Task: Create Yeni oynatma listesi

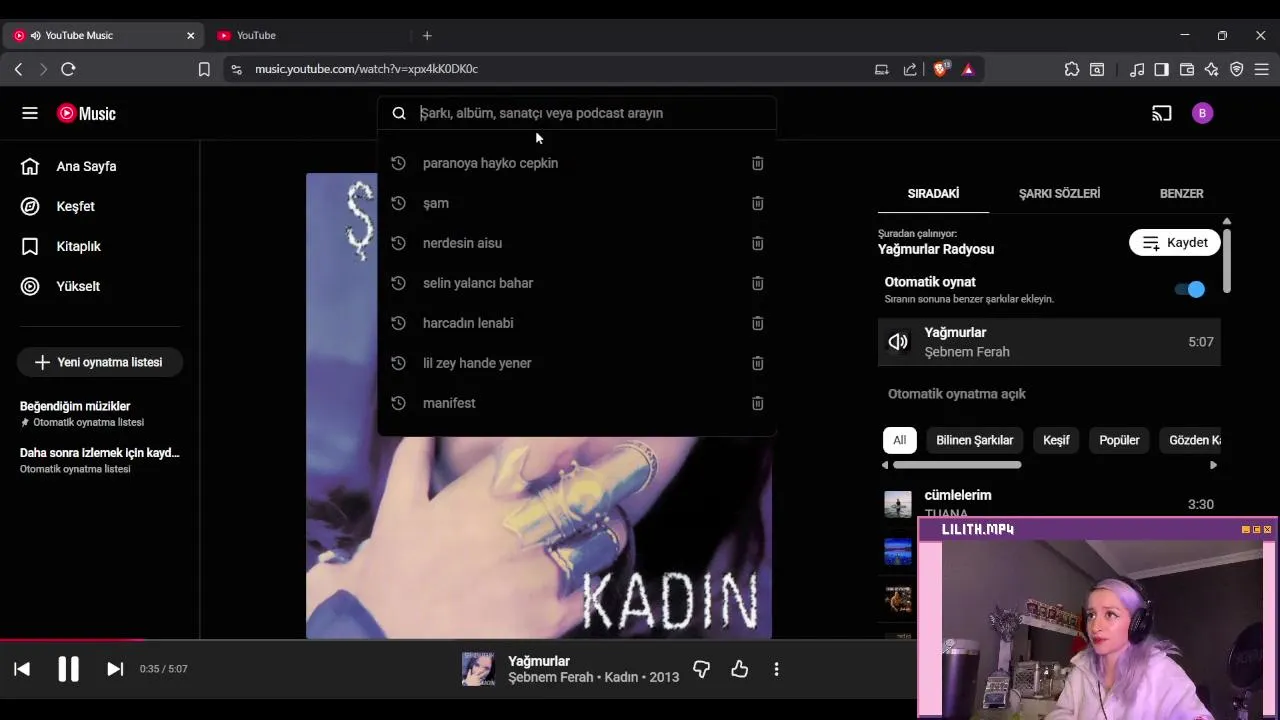Action: pyautogui.click(x=99, y=362)
